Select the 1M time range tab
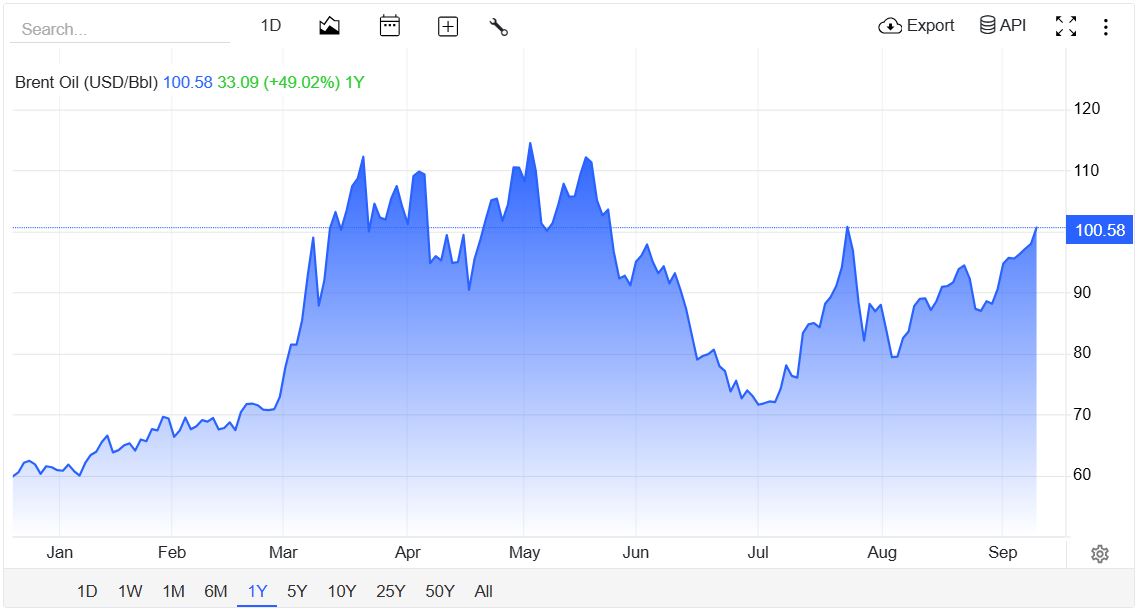This screenshot has width=1140, height=611. pyautogui.click(x=173, y=591)
